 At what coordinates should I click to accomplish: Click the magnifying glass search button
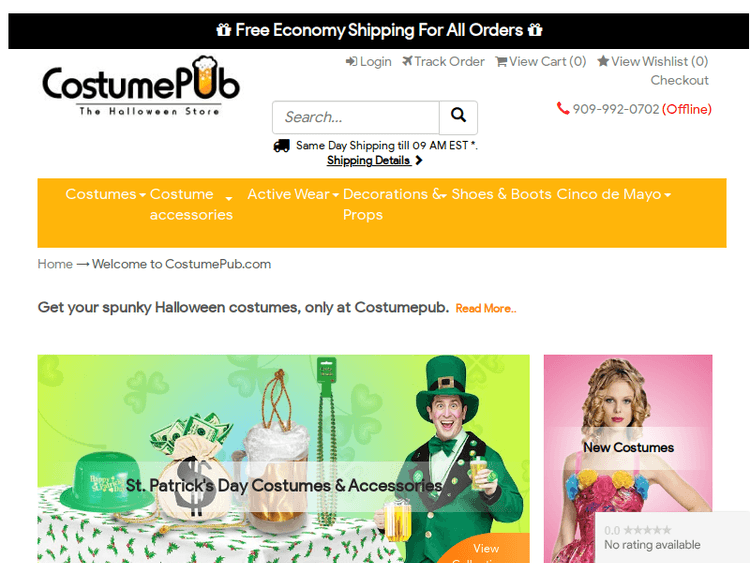[458, 117]
